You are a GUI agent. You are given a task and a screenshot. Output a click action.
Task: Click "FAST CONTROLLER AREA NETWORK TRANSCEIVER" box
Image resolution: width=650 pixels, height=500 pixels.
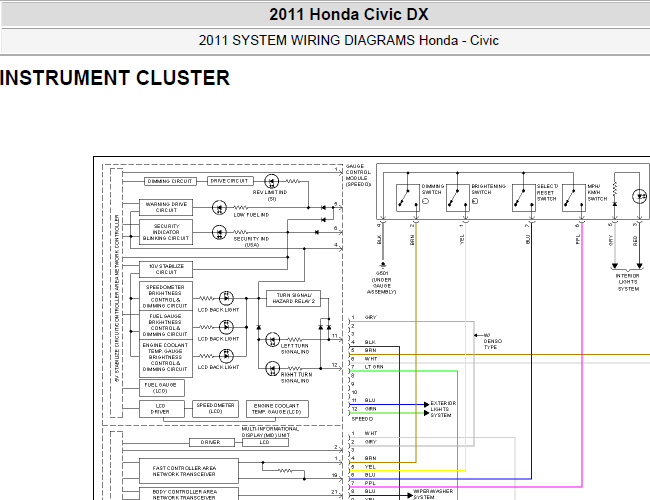(x=189, y=471)
